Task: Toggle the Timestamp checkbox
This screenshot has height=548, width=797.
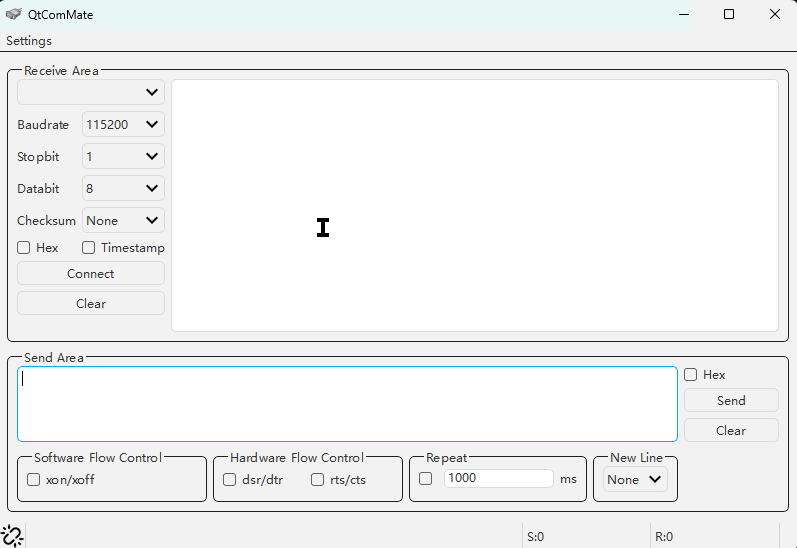Action: click(x=88, y=248)
